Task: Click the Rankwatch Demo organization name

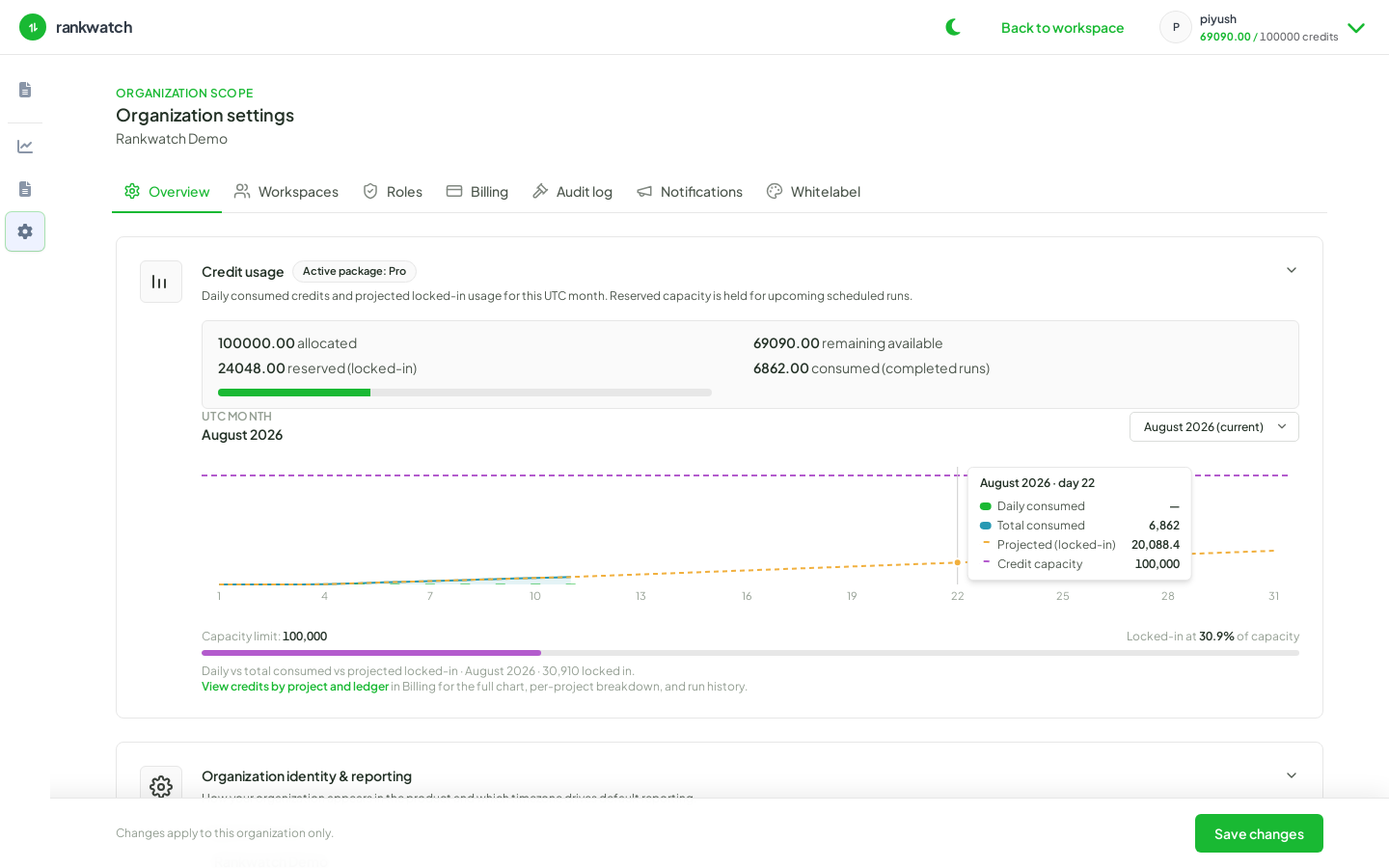Action: click(x=172, y=139)
